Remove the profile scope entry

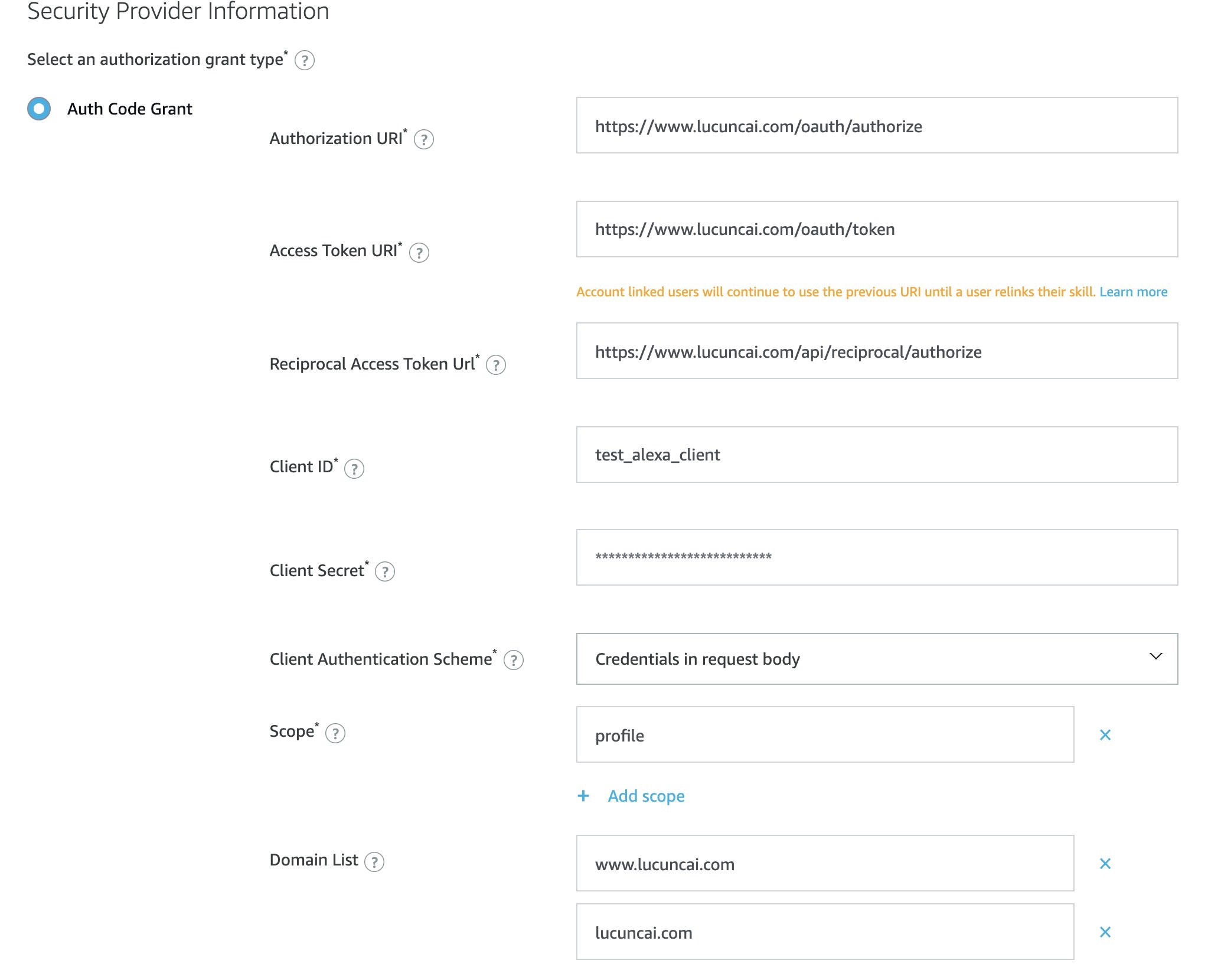tap(1105, 735)
